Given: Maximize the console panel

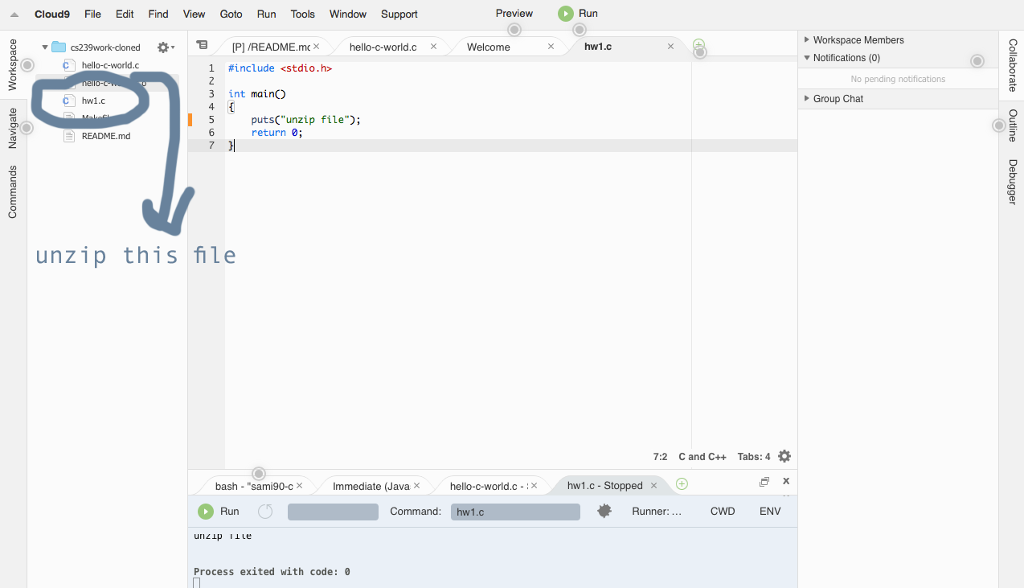Looking at the screenshot, I should [764, 482].
